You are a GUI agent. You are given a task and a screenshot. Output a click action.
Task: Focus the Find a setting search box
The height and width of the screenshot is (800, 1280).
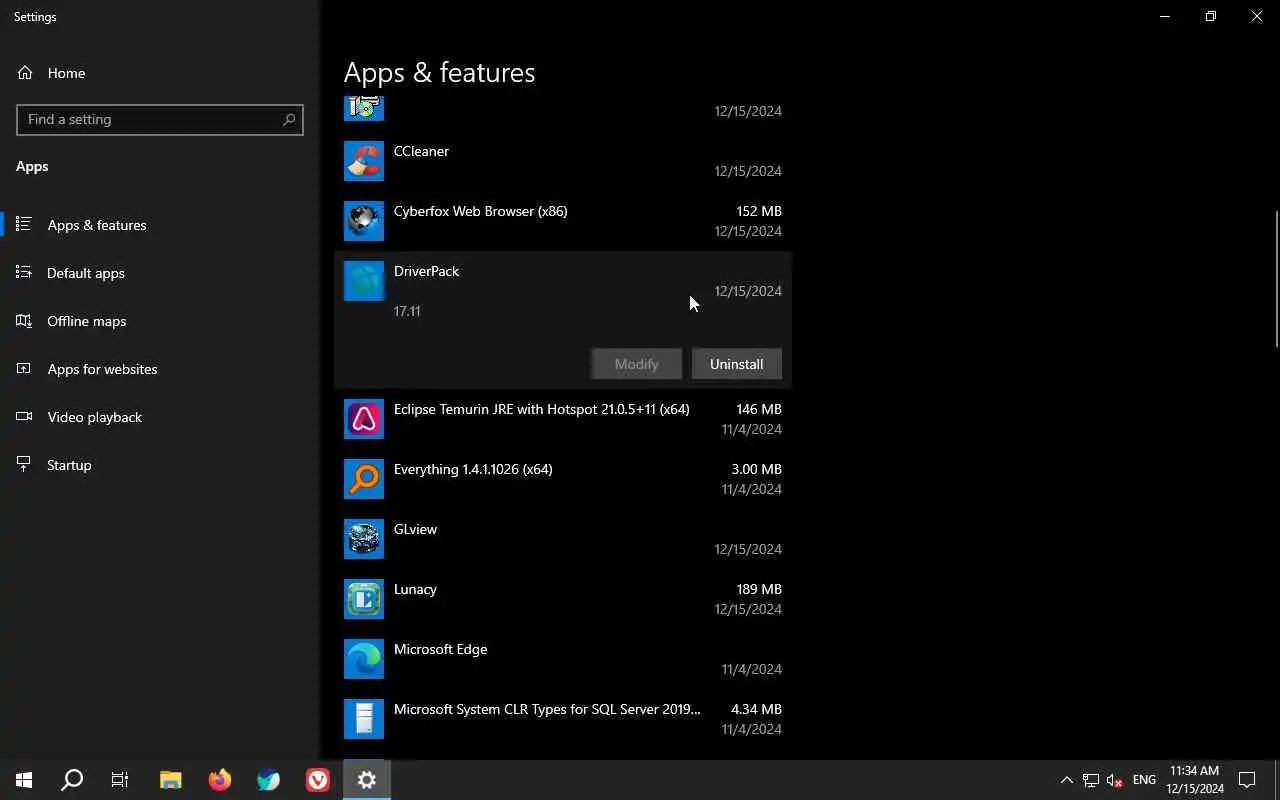pyautogui.click(x=160, y=119)
